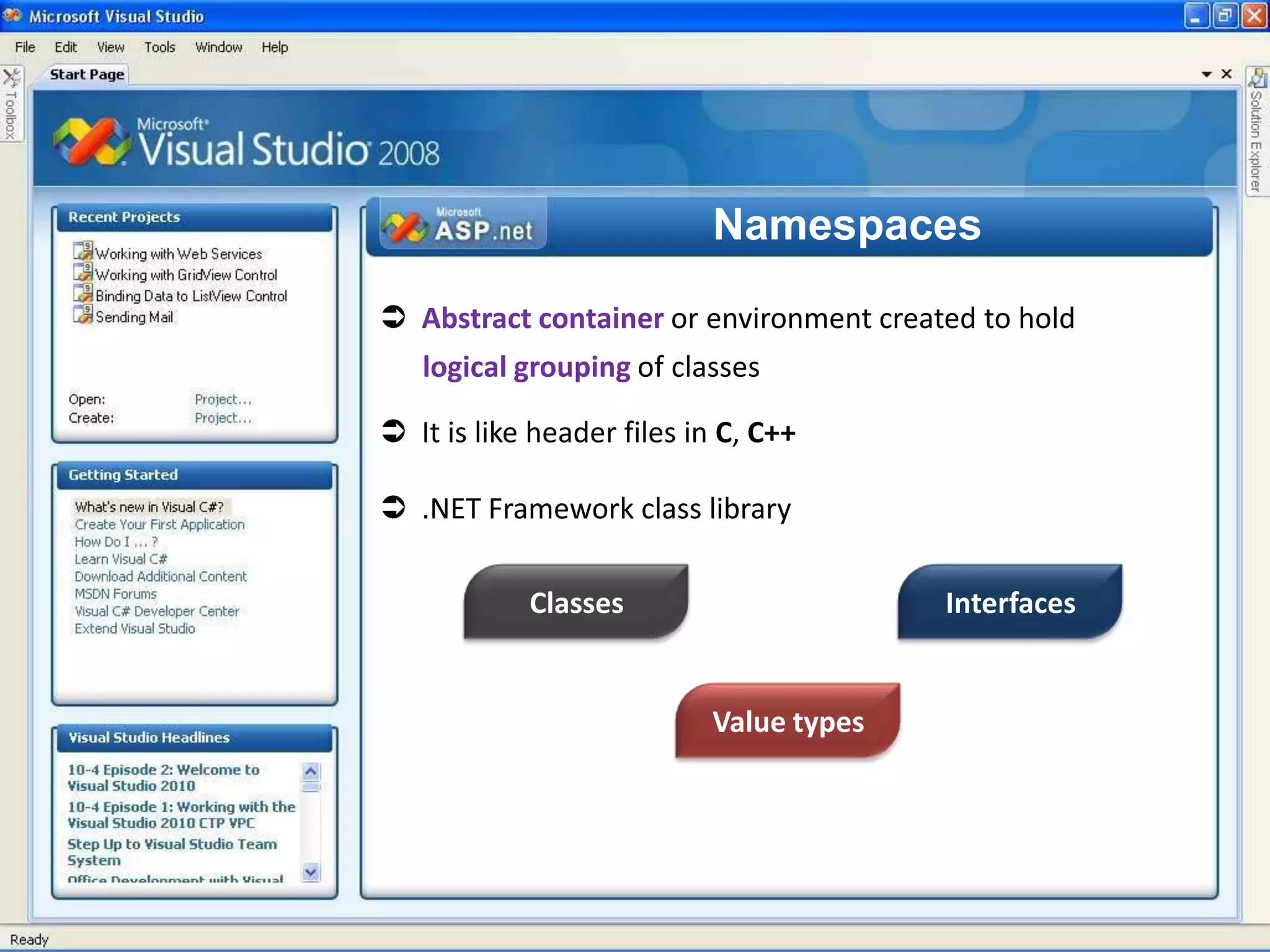Click the MSDN Forums link
The image size is (1270, 952).
115,594
